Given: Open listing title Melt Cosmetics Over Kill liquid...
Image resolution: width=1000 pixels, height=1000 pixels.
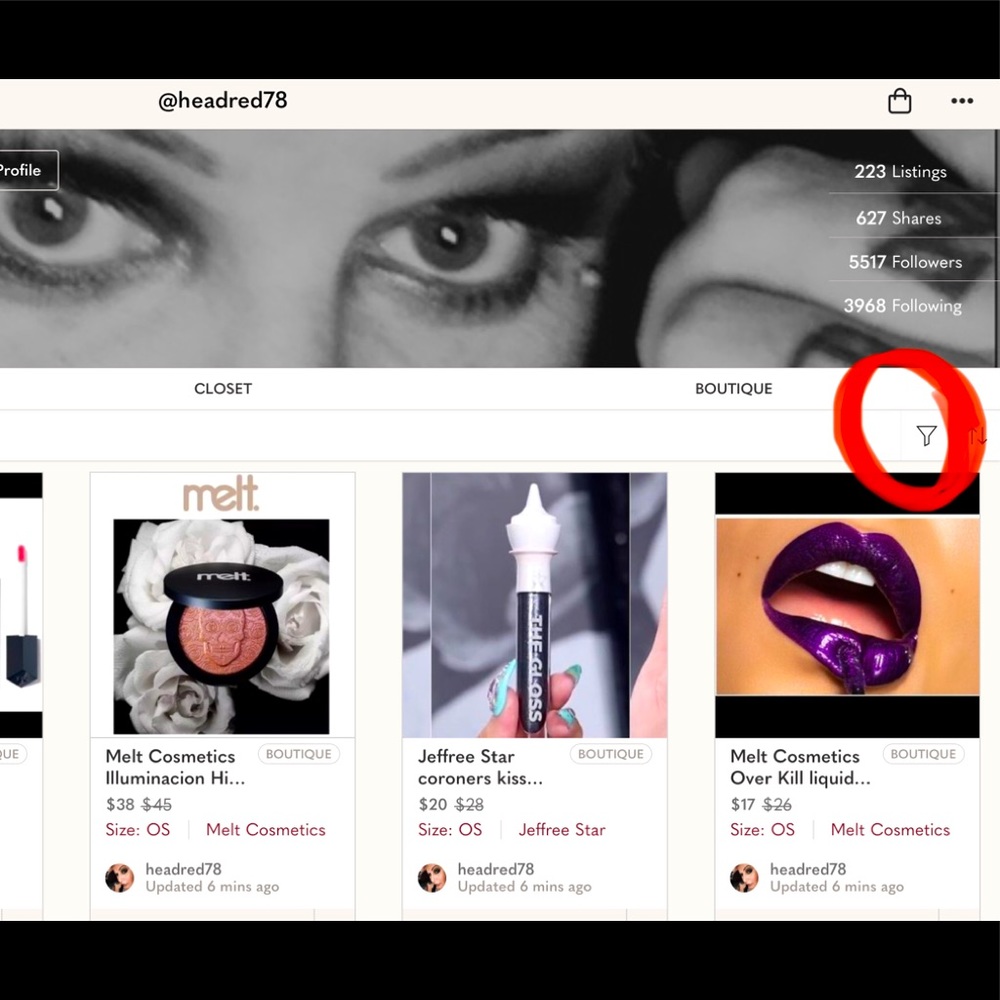Looking at the screenshot, I should tap(800, 767).
